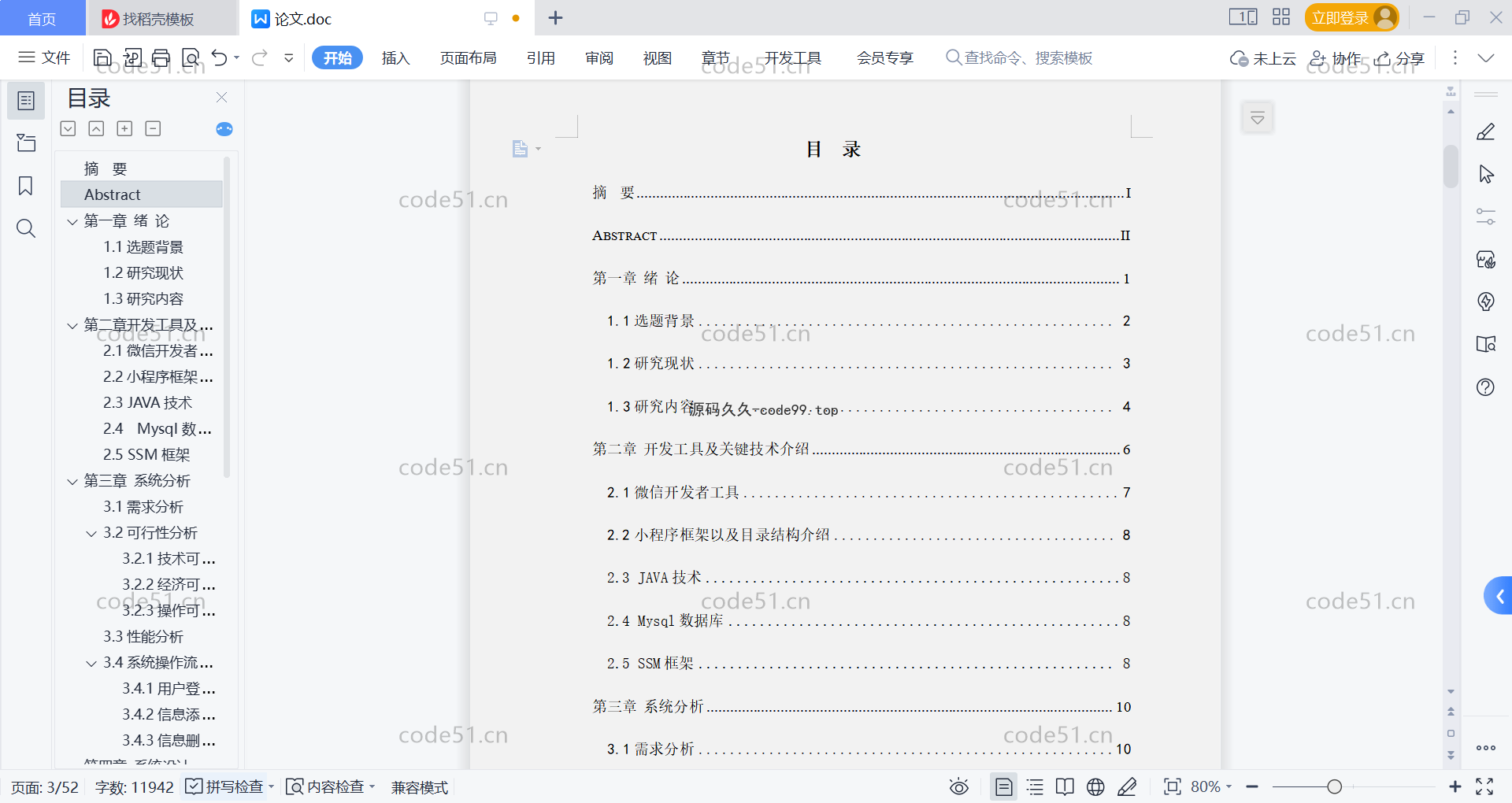
Task: Click collapse-all icon in outline panel
Action: pos(69,128)
